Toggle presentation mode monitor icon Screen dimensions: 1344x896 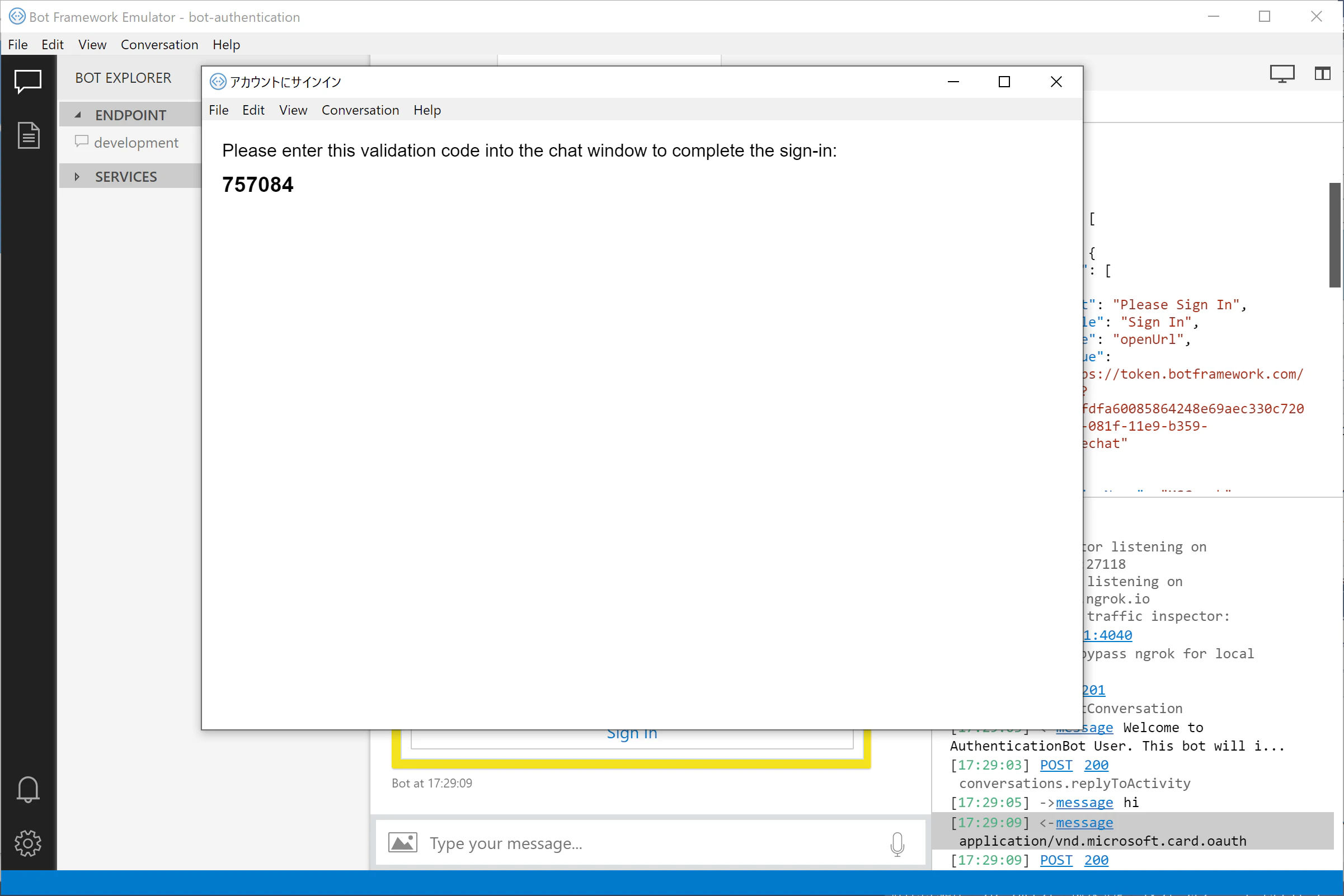tap(1282, 74)
